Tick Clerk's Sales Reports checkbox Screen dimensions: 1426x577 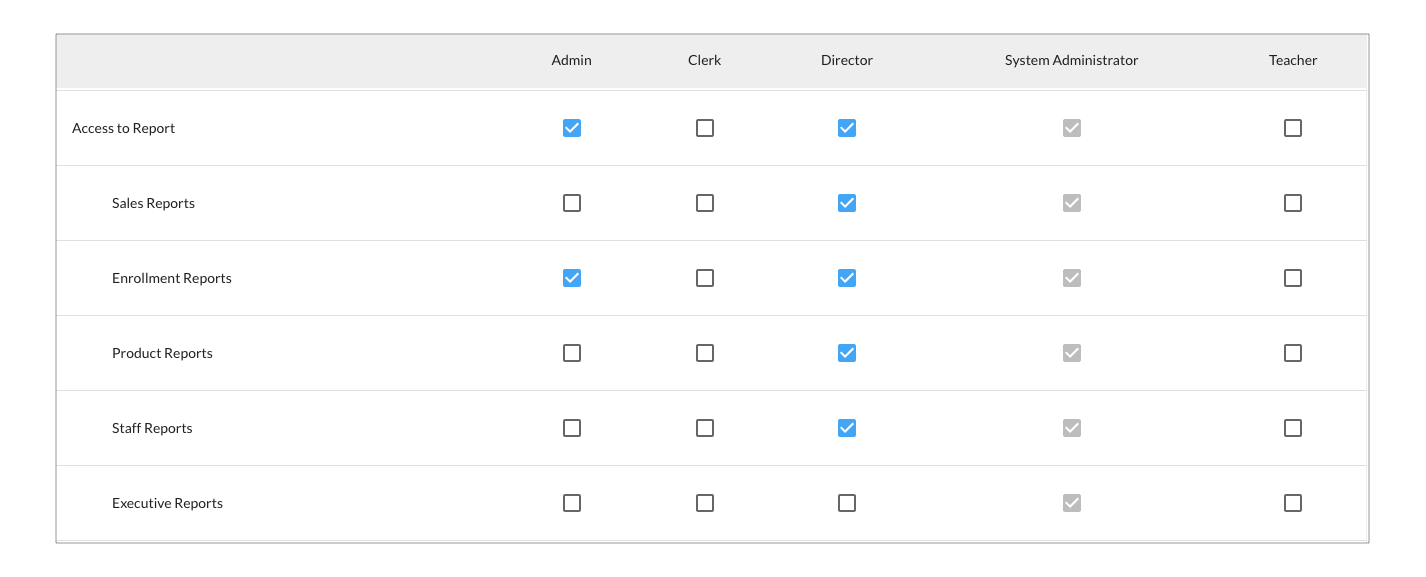click(x=705, y=203)
